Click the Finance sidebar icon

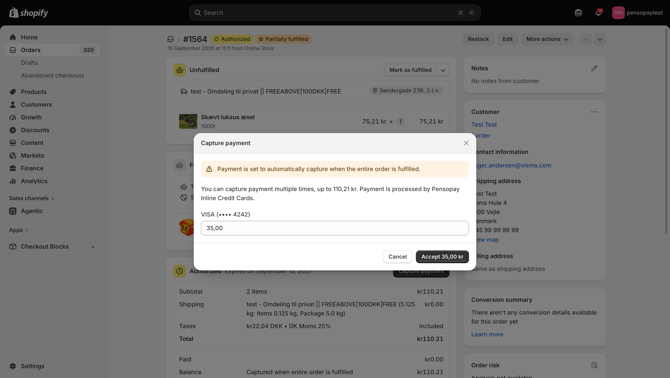[x=13, y=168]
